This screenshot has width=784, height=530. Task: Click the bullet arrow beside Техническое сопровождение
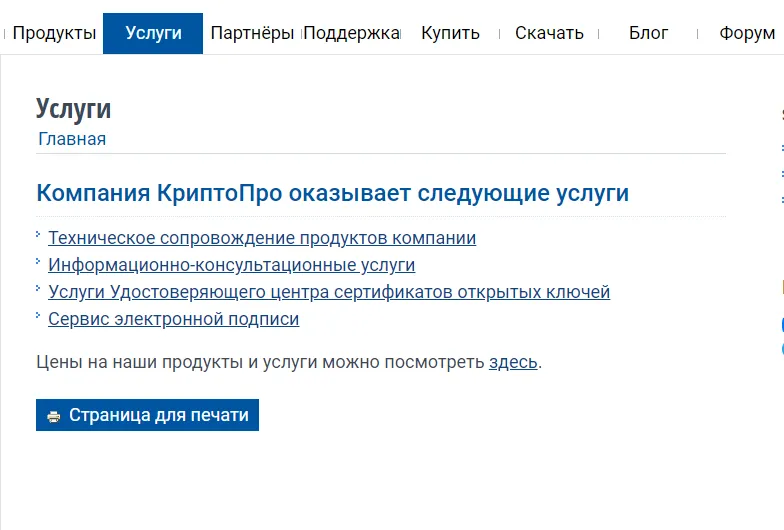[39, 235]
